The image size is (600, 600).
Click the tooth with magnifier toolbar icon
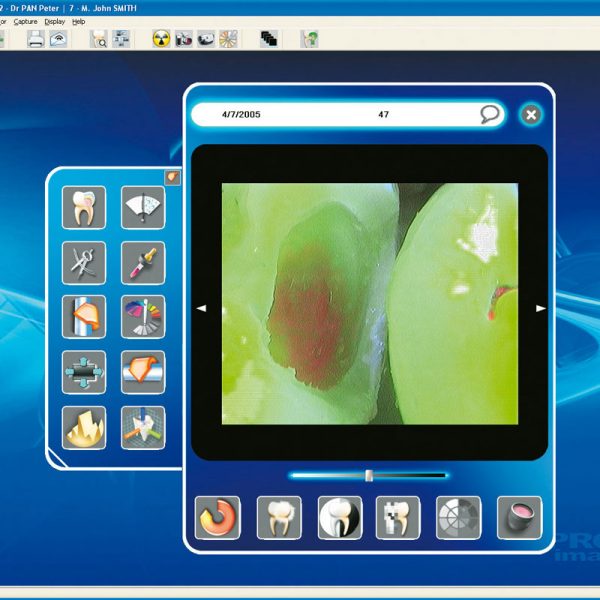[99, 39]
